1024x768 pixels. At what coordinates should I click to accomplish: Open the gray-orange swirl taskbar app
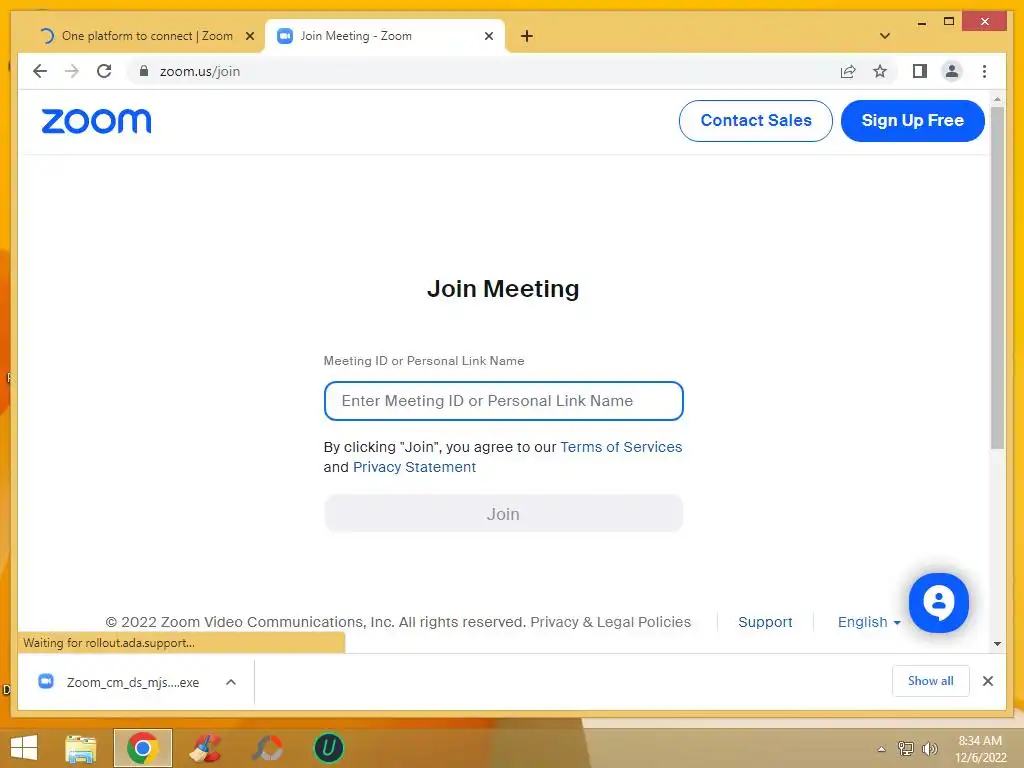coord(268,748)
